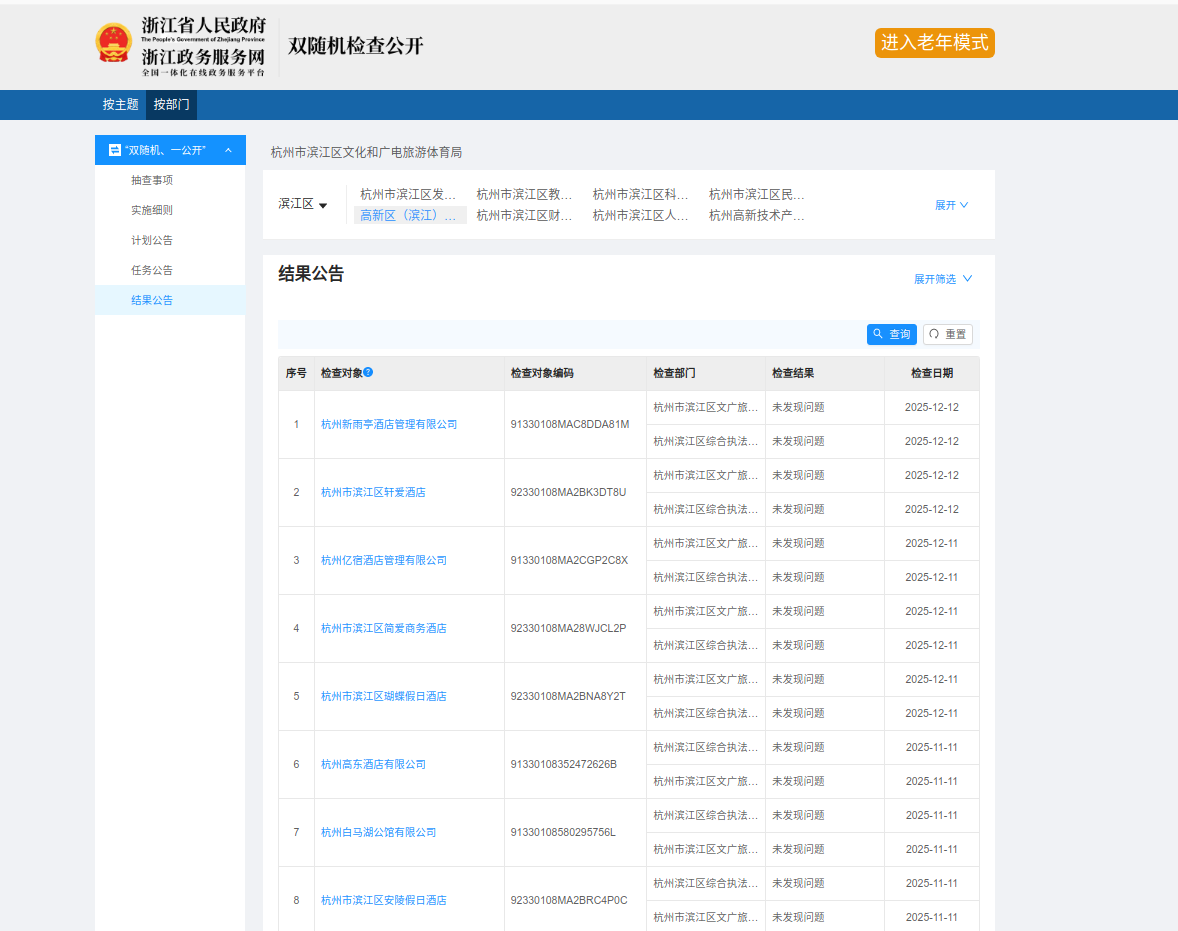The height and width of the screenshot is (931, 1178).
Task: Open 抽查事项 in the sidebar
Action: point(152,180)
